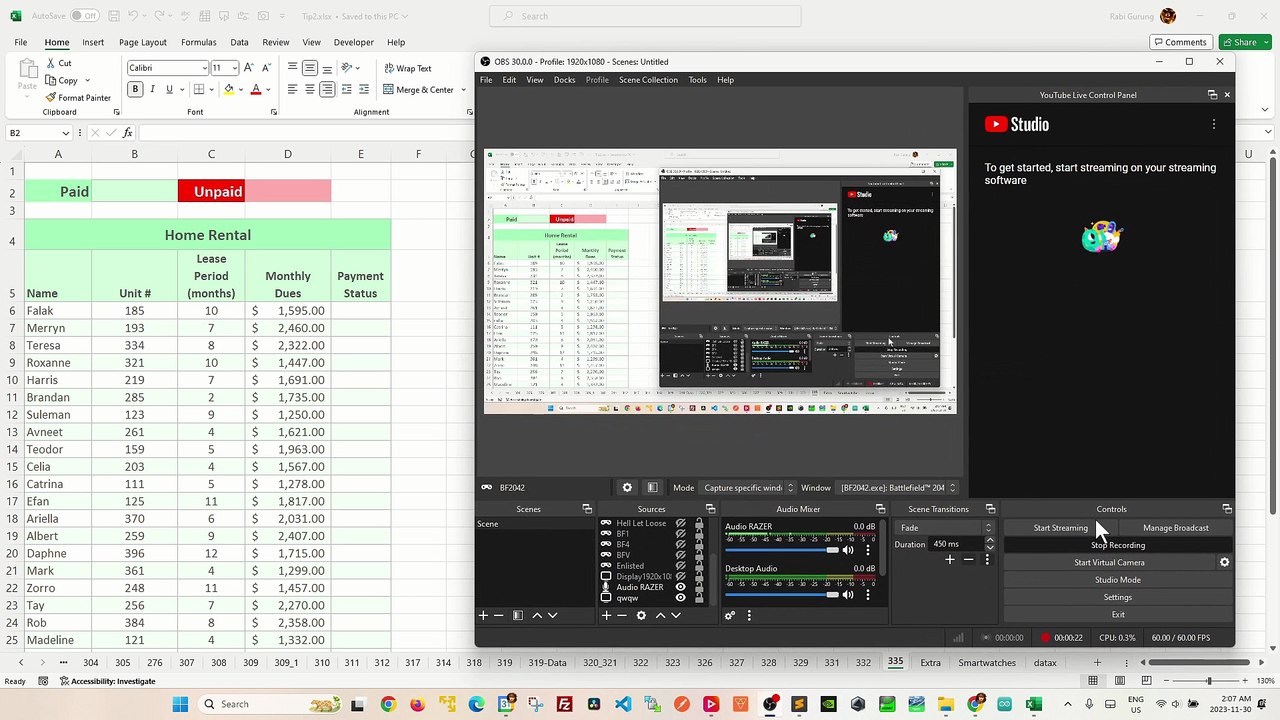Switch to Excel Formulas ribbon tab
The width and height of the screenshot is (1280, 720).
[198, 42]
